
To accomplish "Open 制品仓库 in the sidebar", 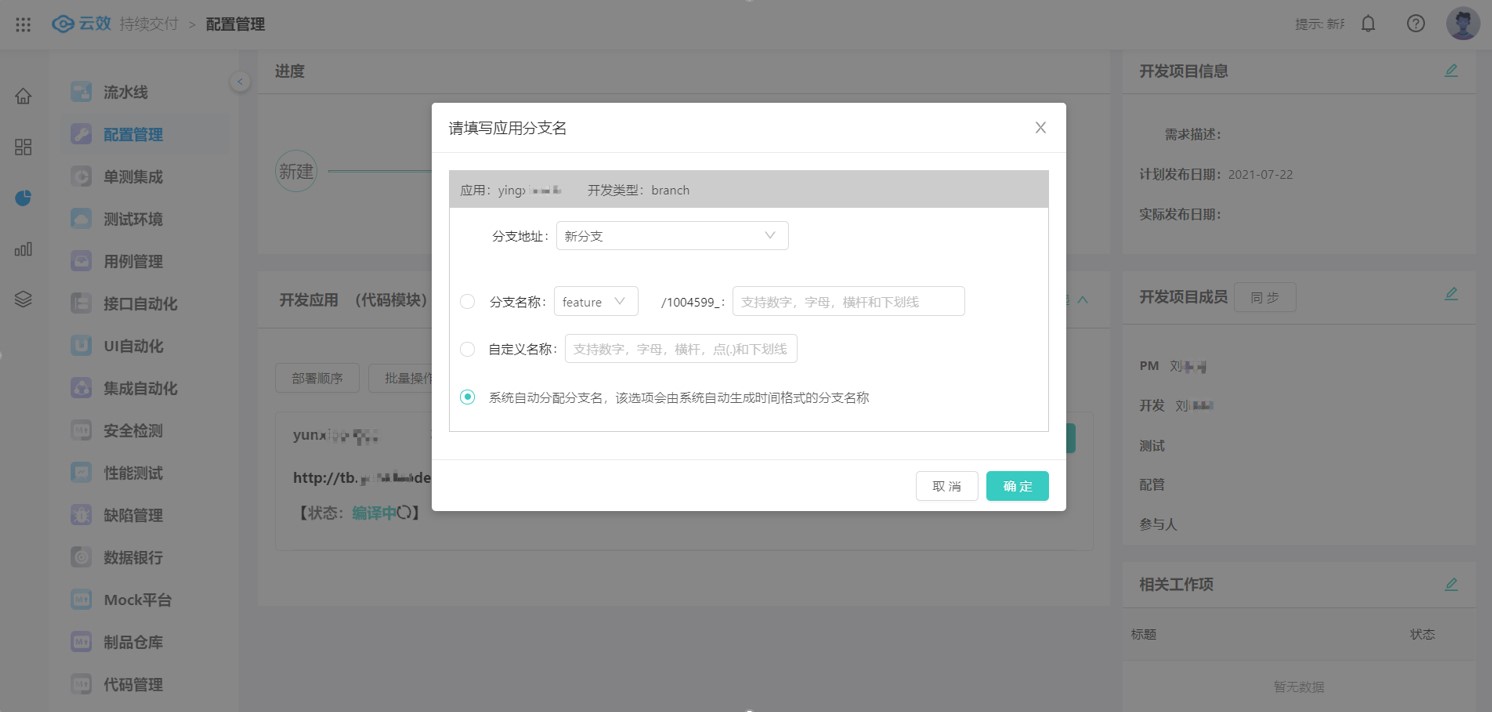I will click(133, 642).
